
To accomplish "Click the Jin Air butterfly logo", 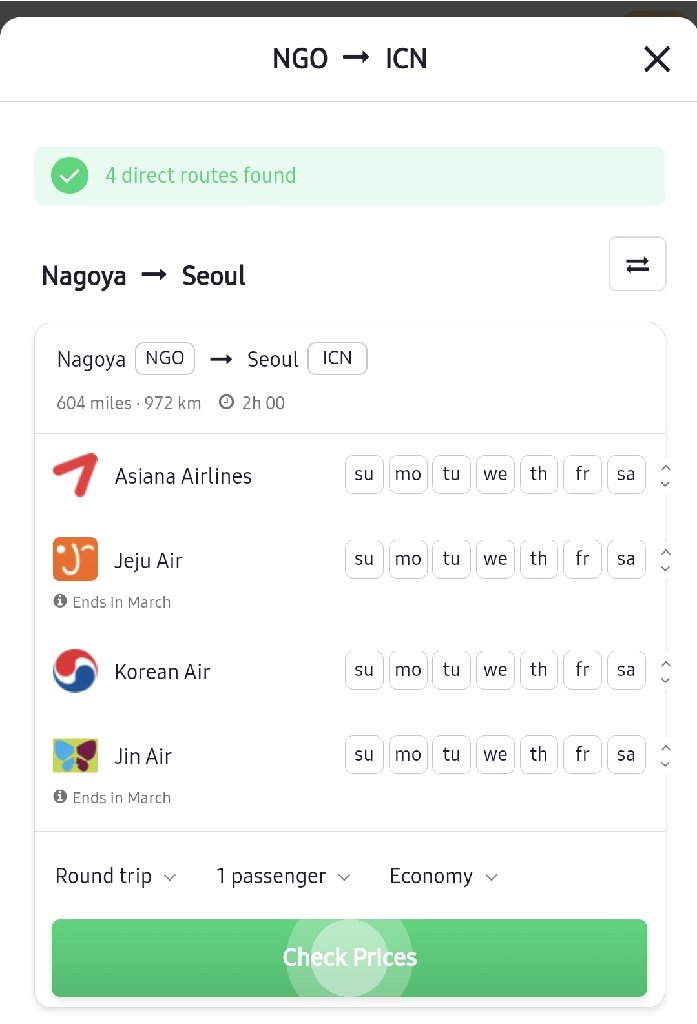I will (75, 755).
